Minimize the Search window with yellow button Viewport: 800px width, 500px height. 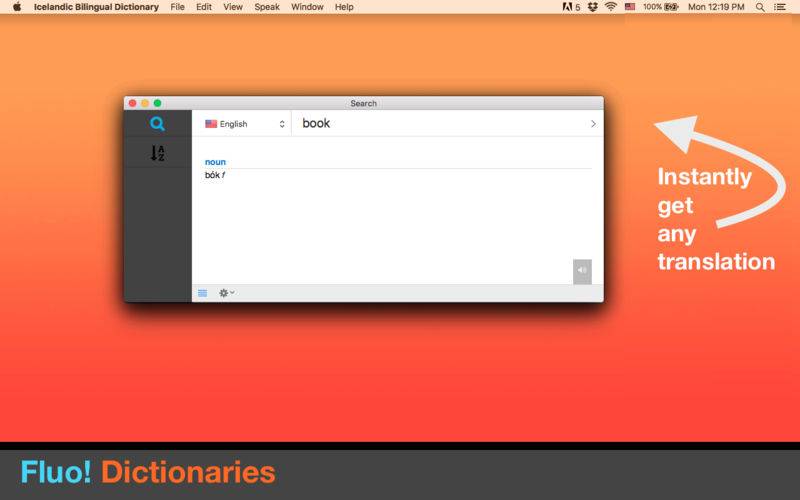(x=145, y=103)
